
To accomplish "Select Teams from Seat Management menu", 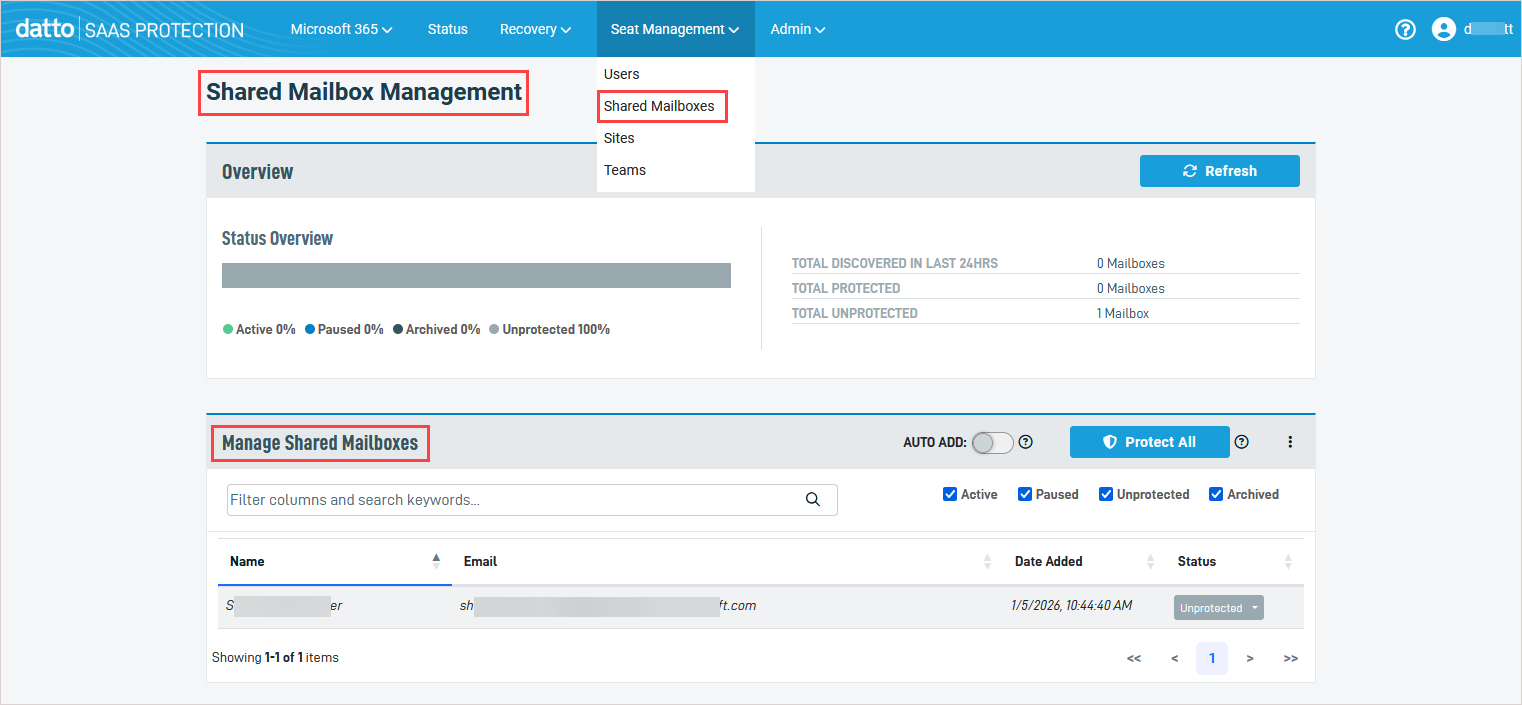I will (x=625, y=170).
